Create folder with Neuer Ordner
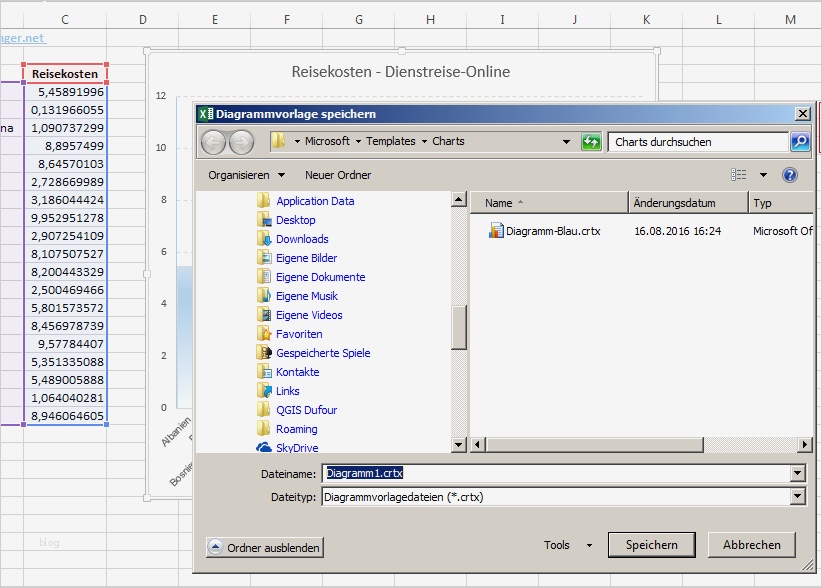 click(x=338, y=175)
